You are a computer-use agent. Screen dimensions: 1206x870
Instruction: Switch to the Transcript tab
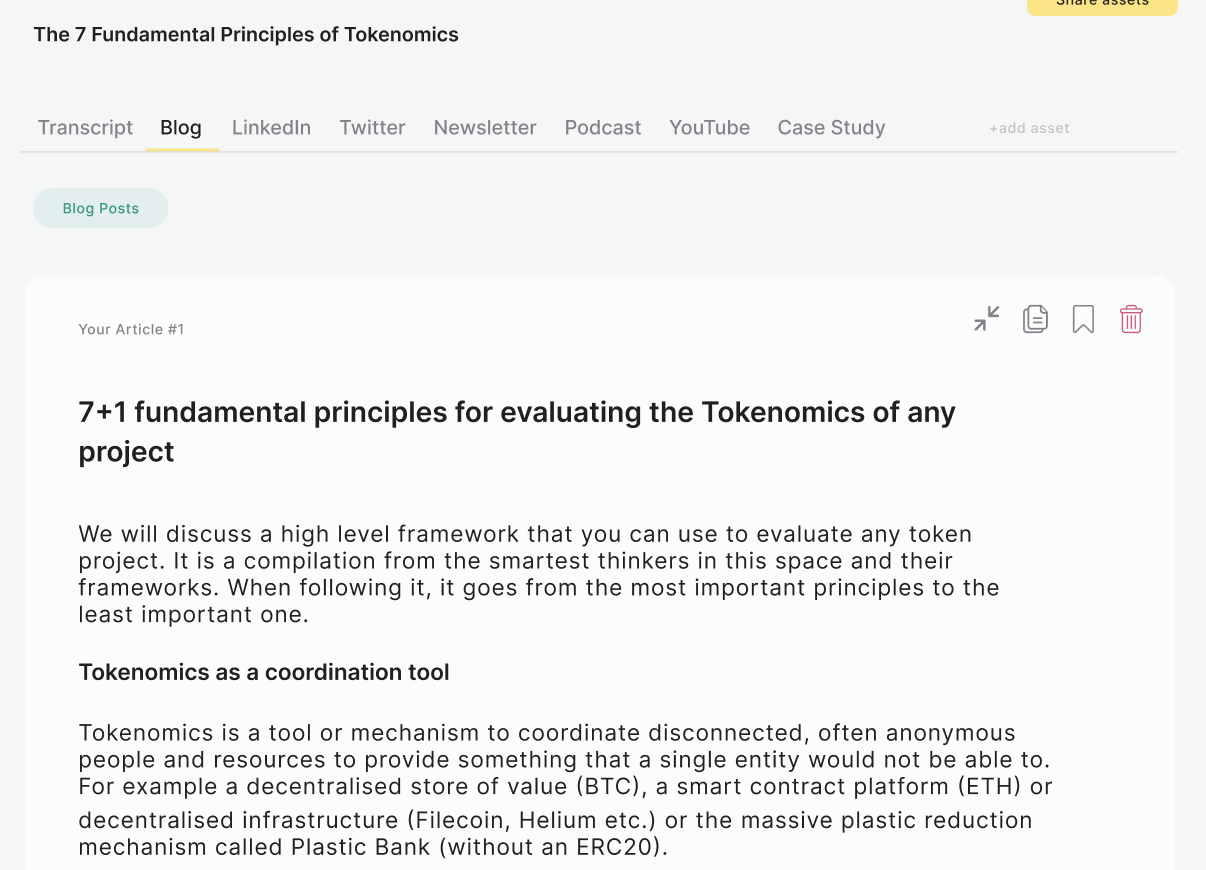coord(85,128)
